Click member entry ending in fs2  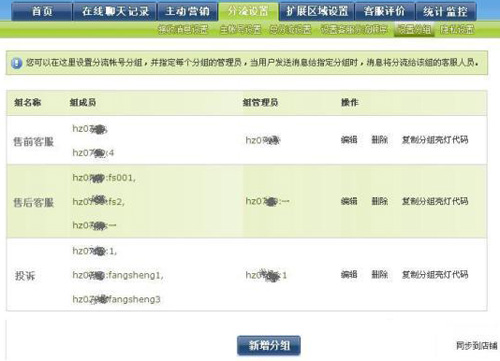98,202
